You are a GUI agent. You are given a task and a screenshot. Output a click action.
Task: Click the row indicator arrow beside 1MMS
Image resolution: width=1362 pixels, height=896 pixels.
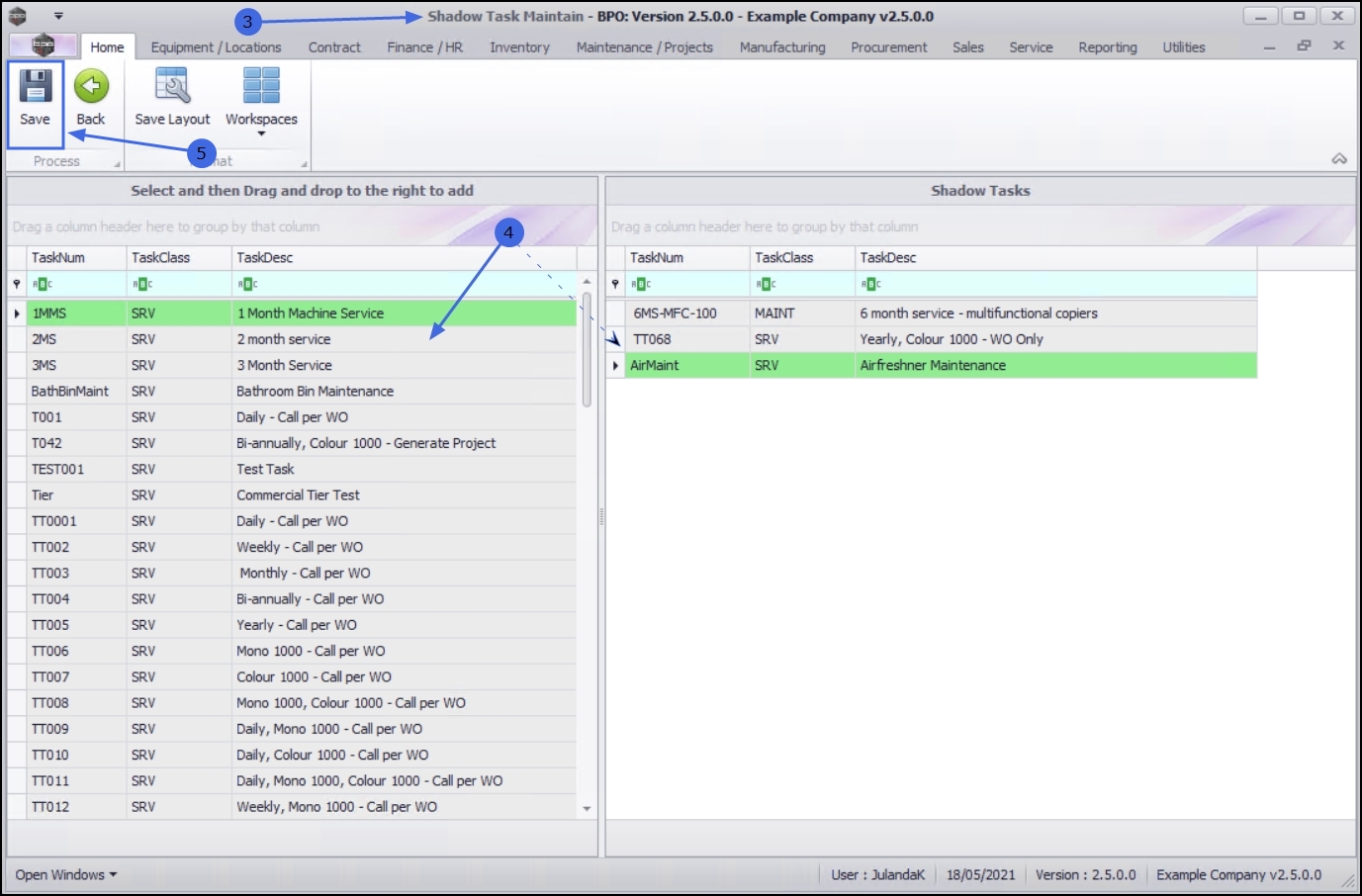click(17, 314)
